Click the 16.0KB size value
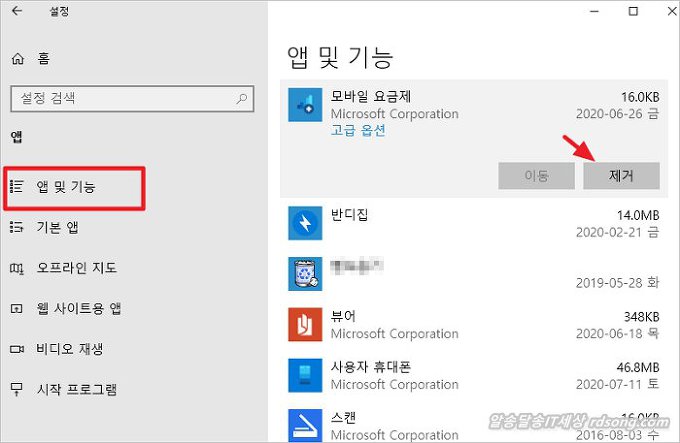Viewport: 680px width, 443px height. pos(640,97)
